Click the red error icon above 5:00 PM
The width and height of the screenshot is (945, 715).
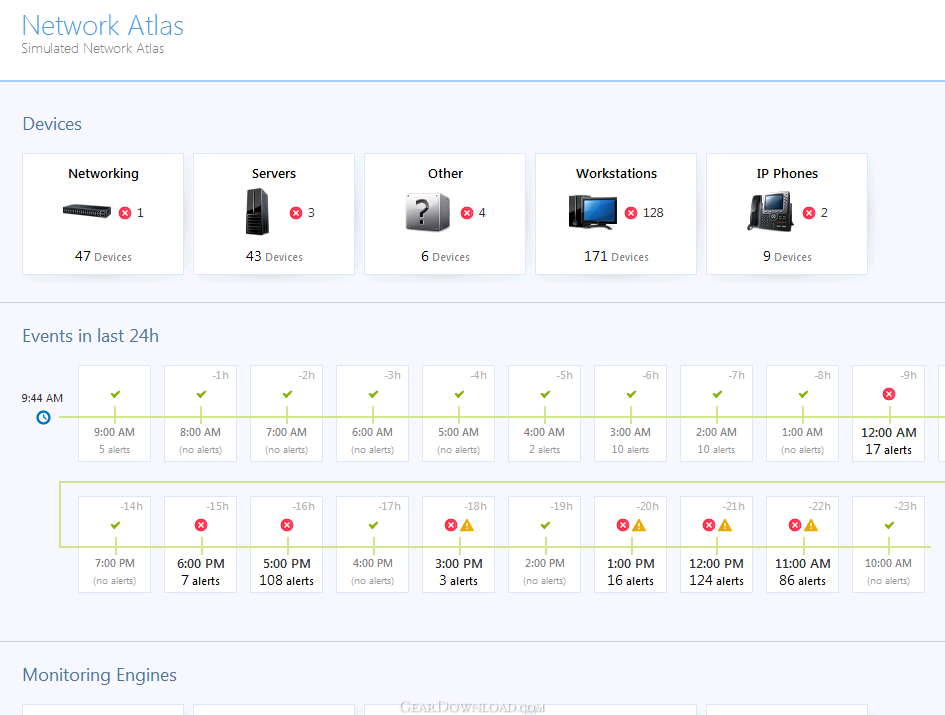click(x=287, y=525)
